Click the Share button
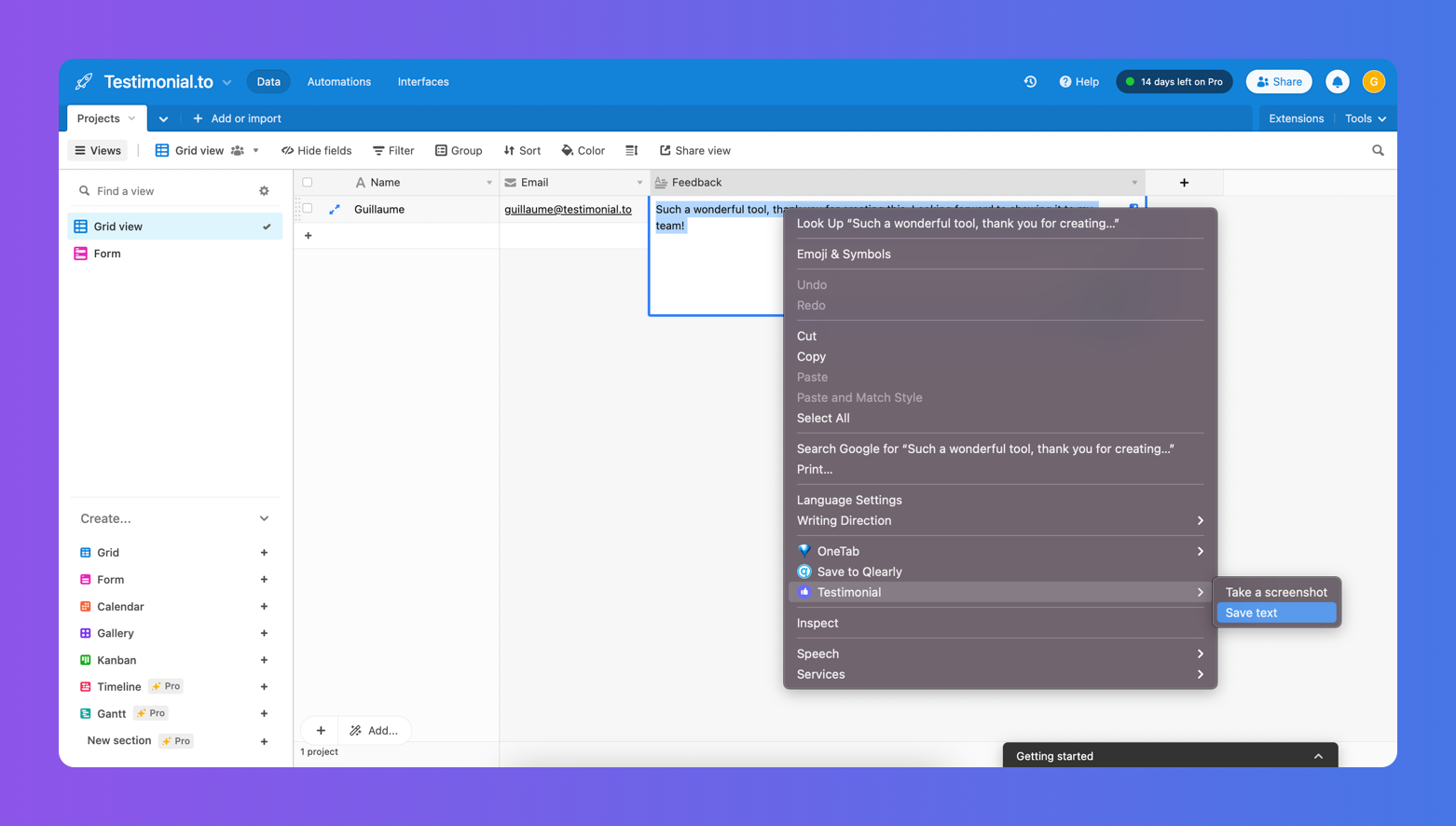1456x826 pixels. [x=1279, y=82]
